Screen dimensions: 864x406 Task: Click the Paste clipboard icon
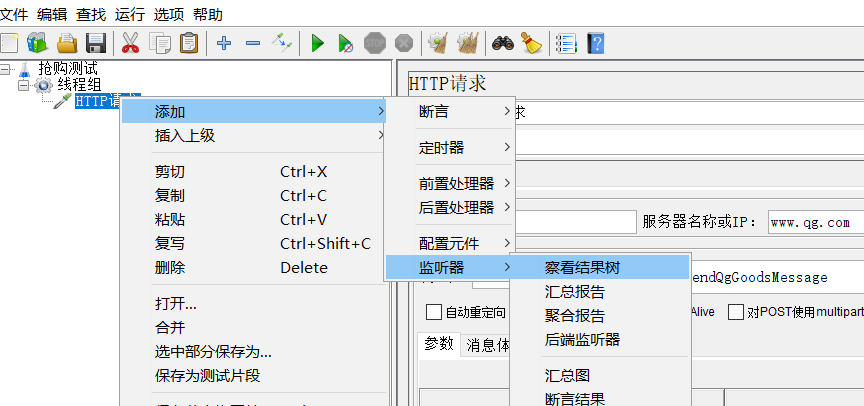tap(189, 42)
